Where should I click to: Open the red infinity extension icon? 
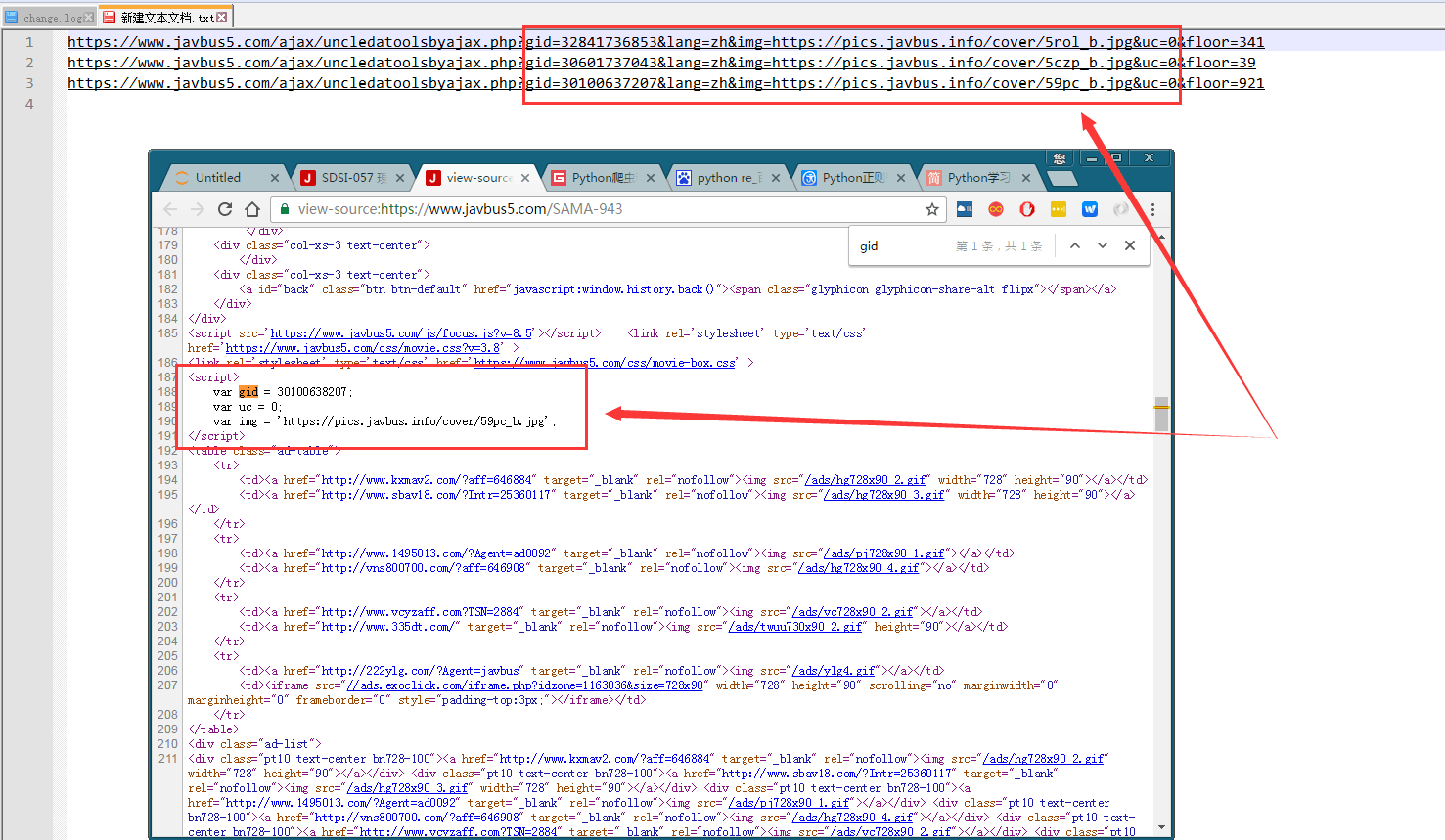996,209
